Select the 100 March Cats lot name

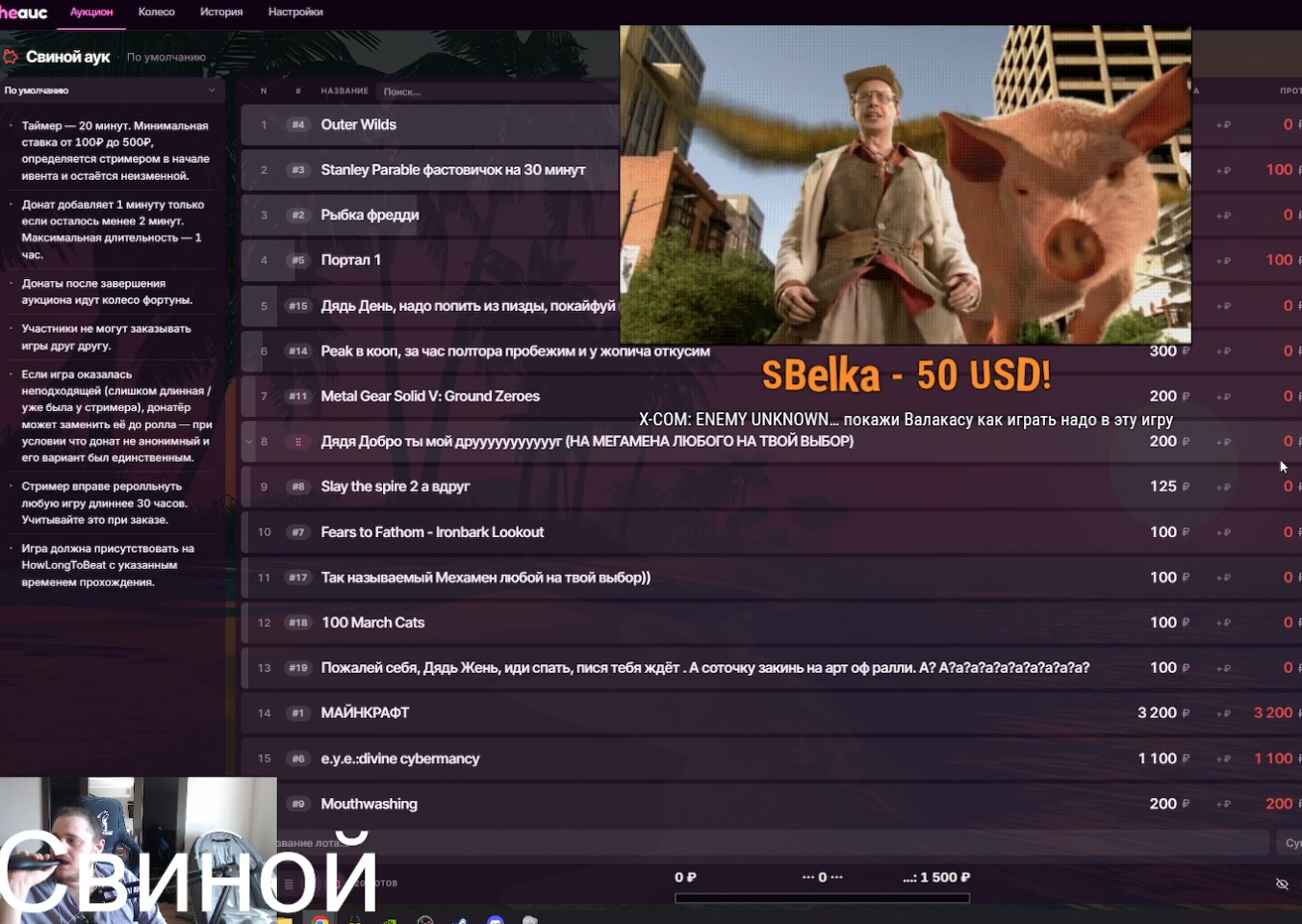pyautogui.click(x=372, y=622)
